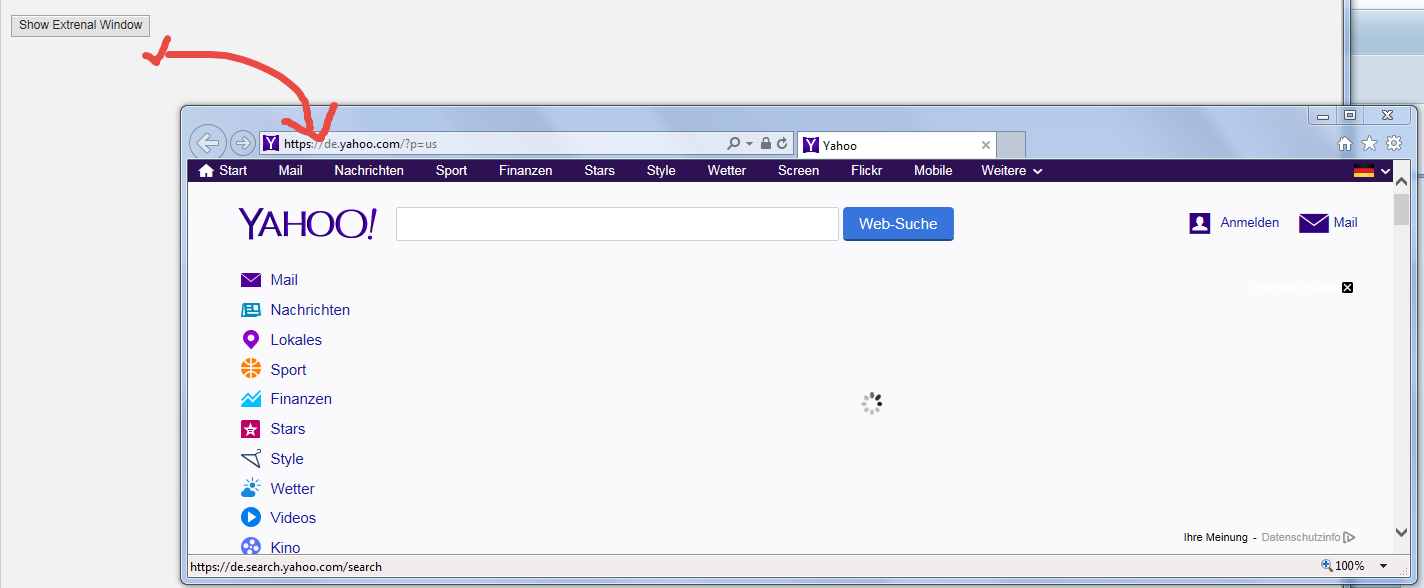Open the Kino link in the sidebar
Image resolution: width=1424 pixels, height=588 pixels.
[285, 548]
